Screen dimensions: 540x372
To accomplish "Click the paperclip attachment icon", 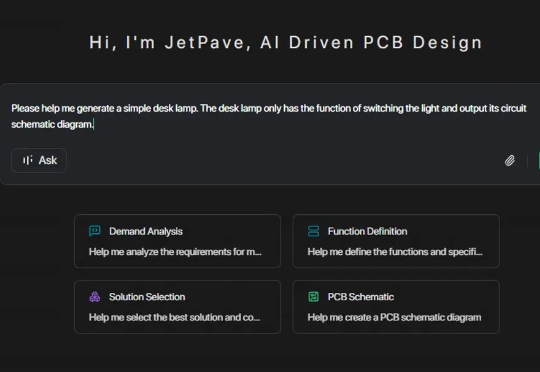I will tap(510, 161).
